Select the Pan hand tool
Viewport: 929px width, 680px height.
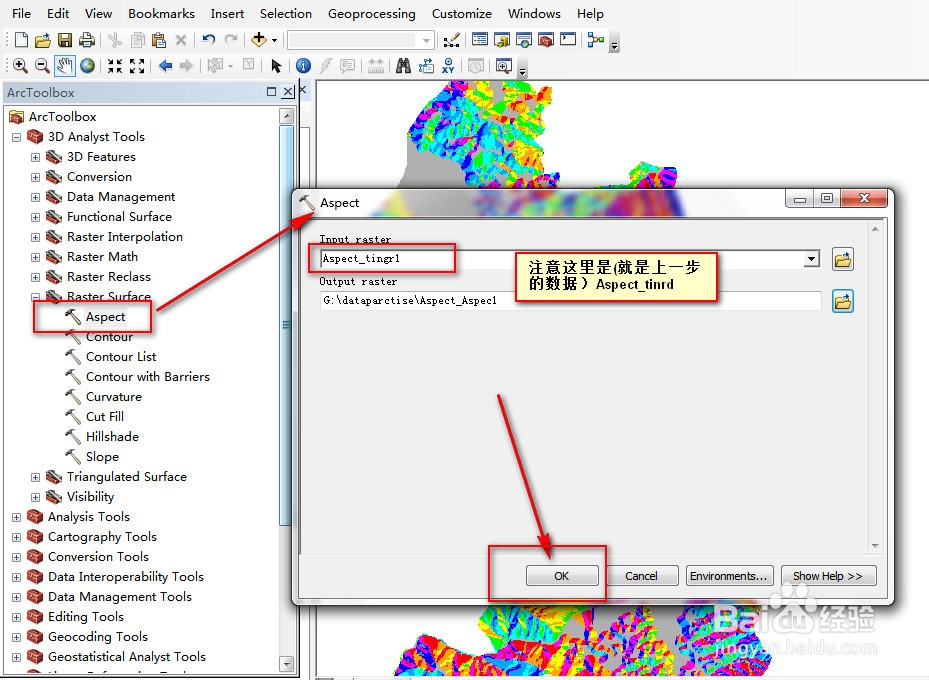pos(64,66)
